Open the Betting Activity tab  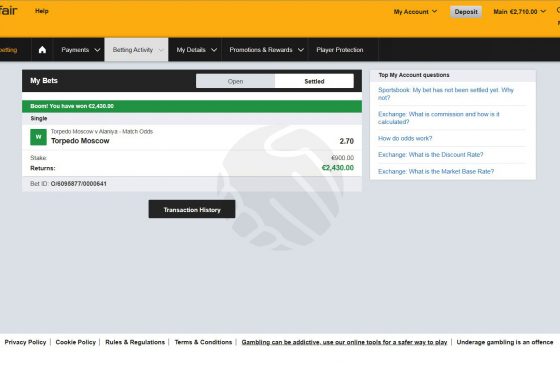coord(136,50)
